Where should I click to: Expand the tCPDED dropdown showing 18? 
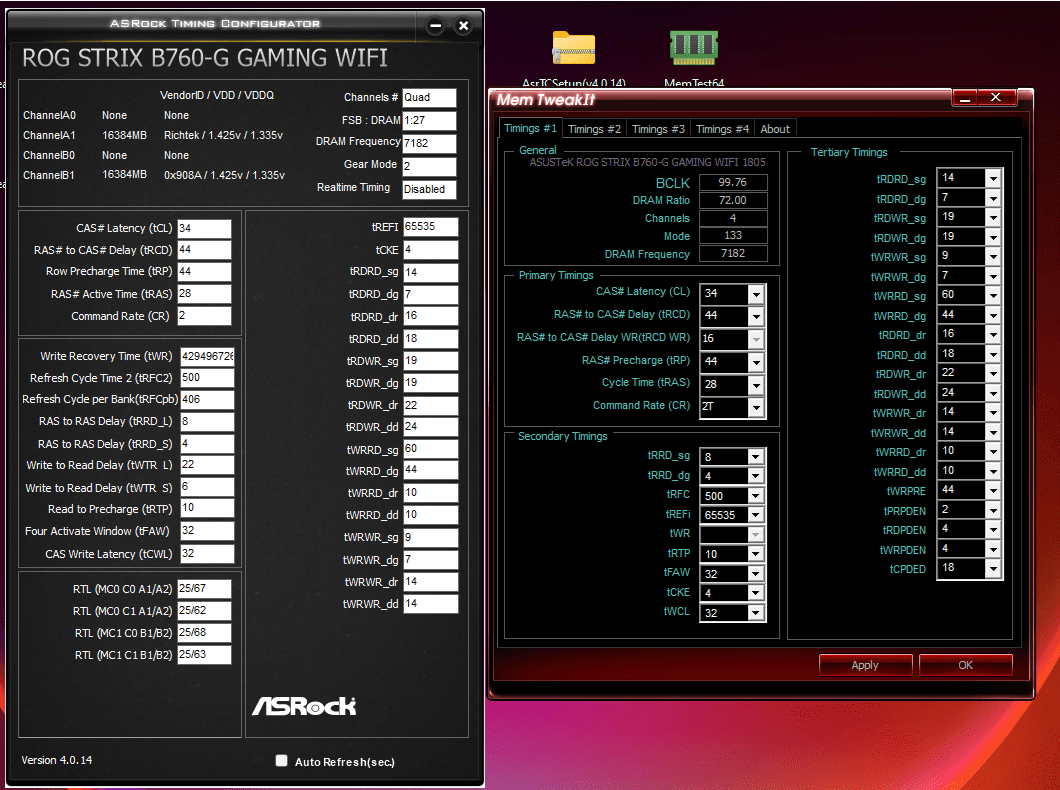click(992, 568)
